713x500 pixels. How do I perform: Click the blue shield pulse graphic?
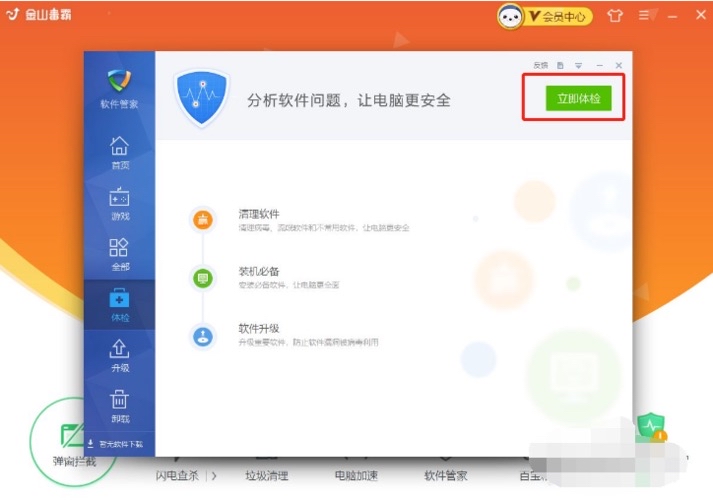(x=201, y=97)
